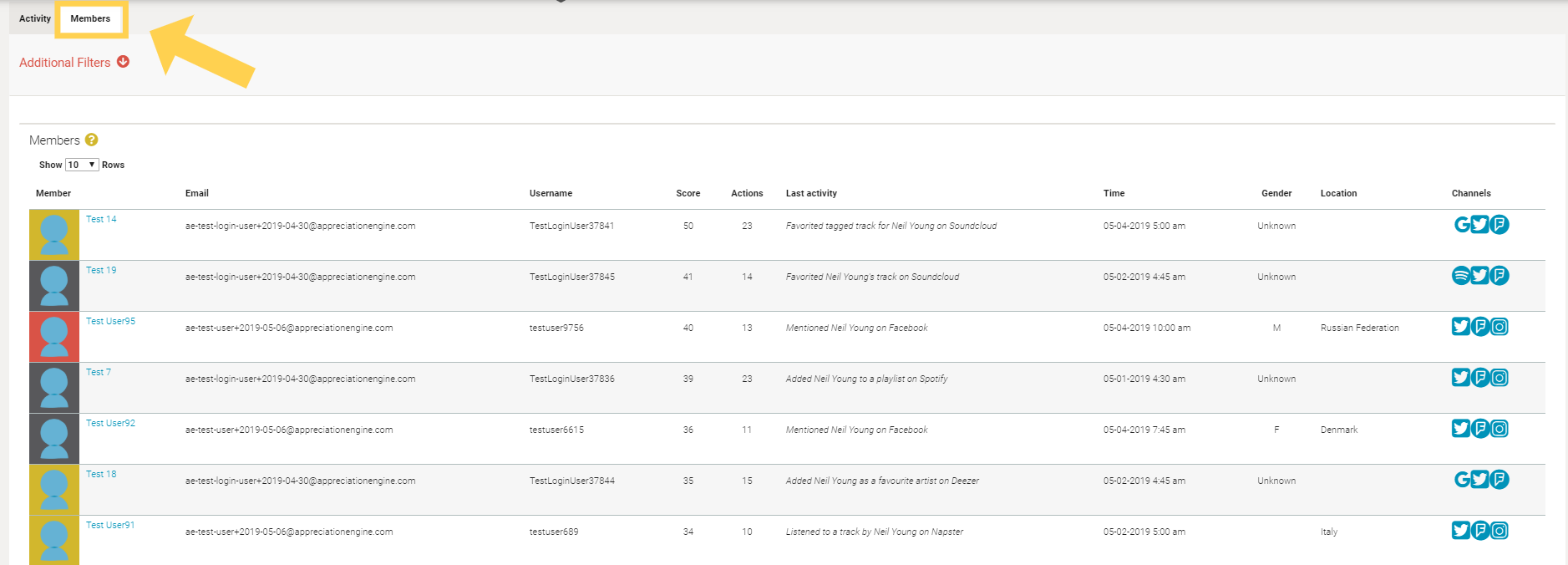Click Test User92's avatar thumbnail
The image size is (1568, 565).
point(54,439)
